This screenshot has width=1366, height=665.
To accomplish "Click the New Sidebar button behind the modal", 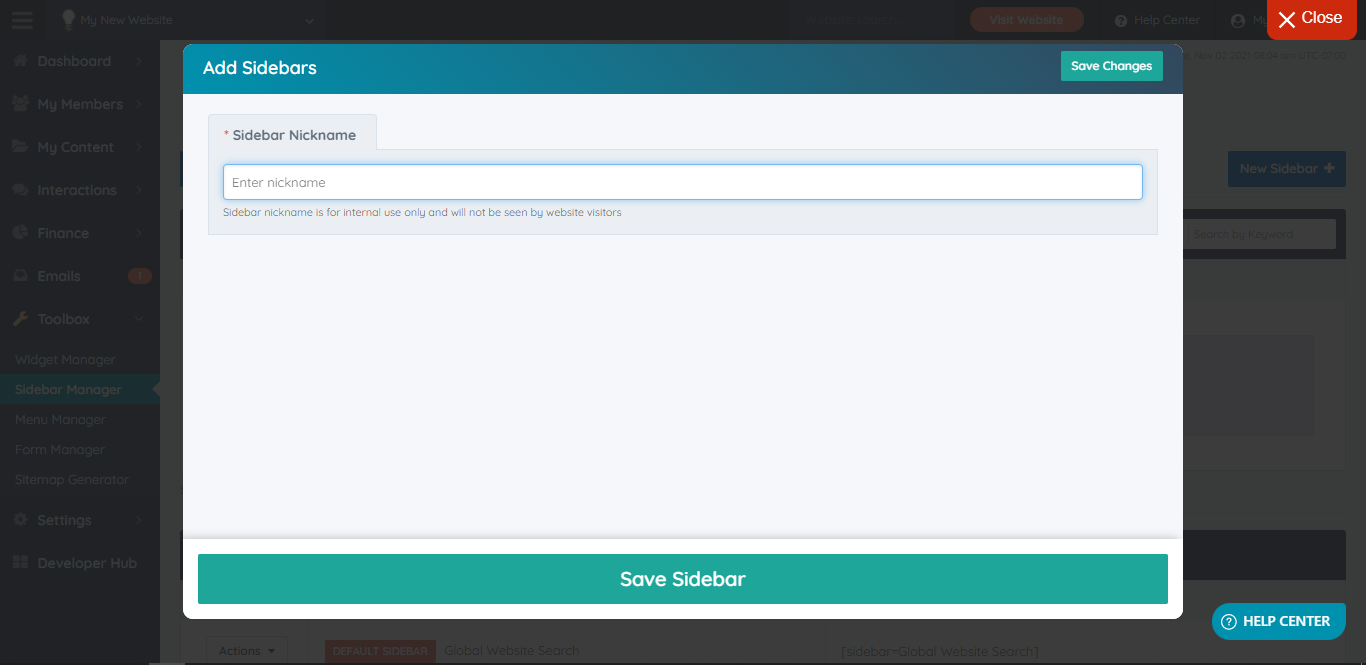I will click(x=1286, y=169).
